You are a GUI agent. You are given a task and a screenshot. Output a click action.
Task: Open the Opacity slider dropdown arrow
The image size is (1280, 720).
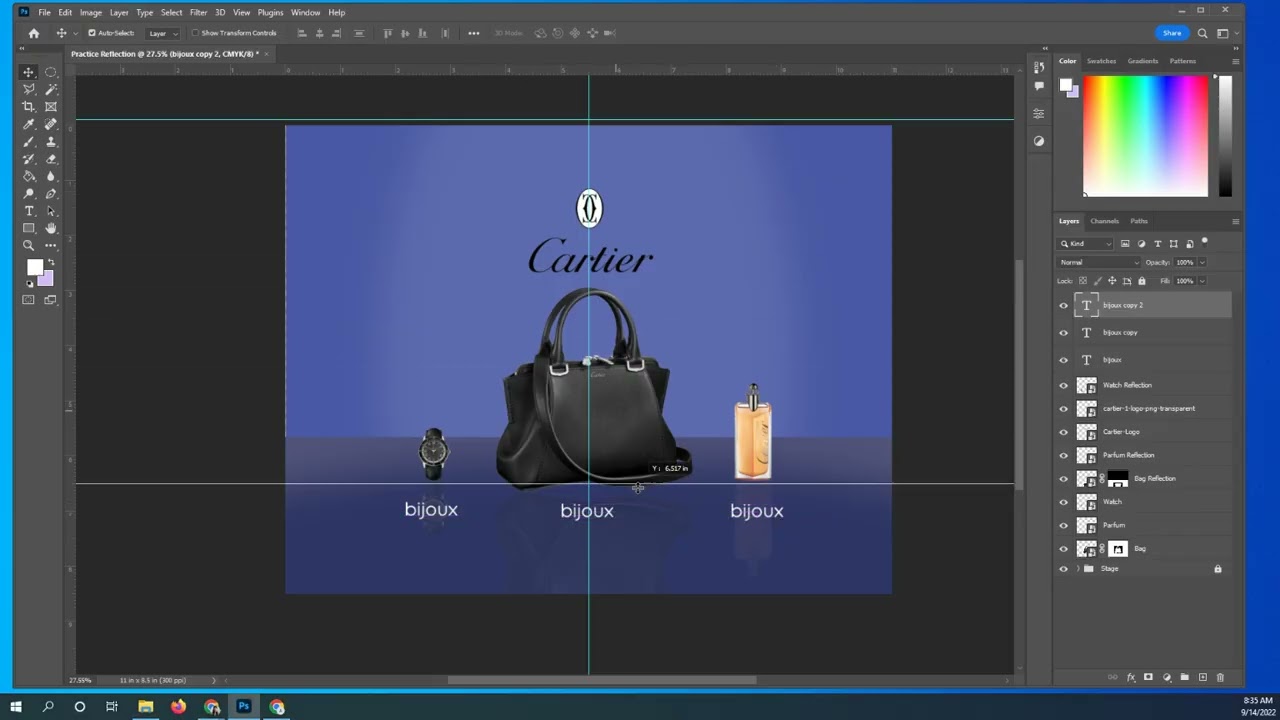pyautogui.click(x=1201, y=262)
